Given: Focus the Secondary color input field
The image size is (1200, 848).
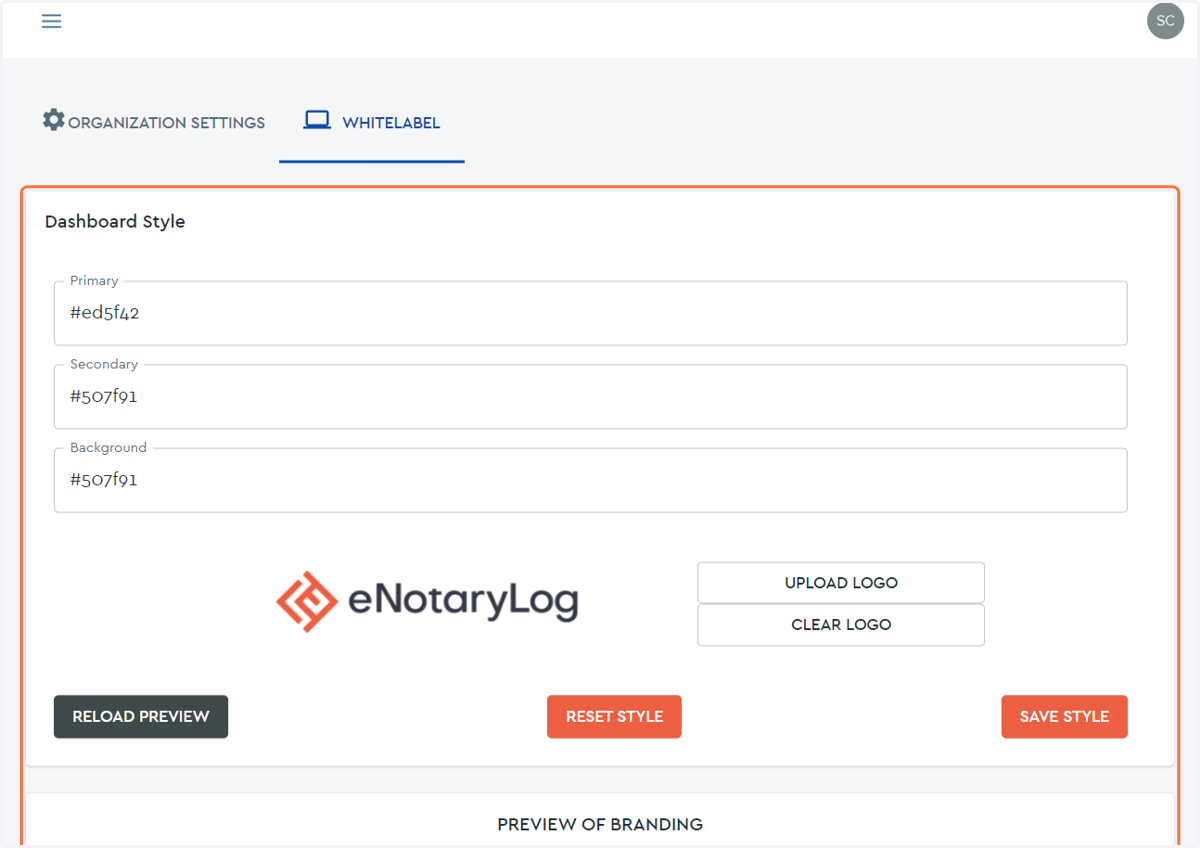Looking at the screenshot, I should [590, 397].
